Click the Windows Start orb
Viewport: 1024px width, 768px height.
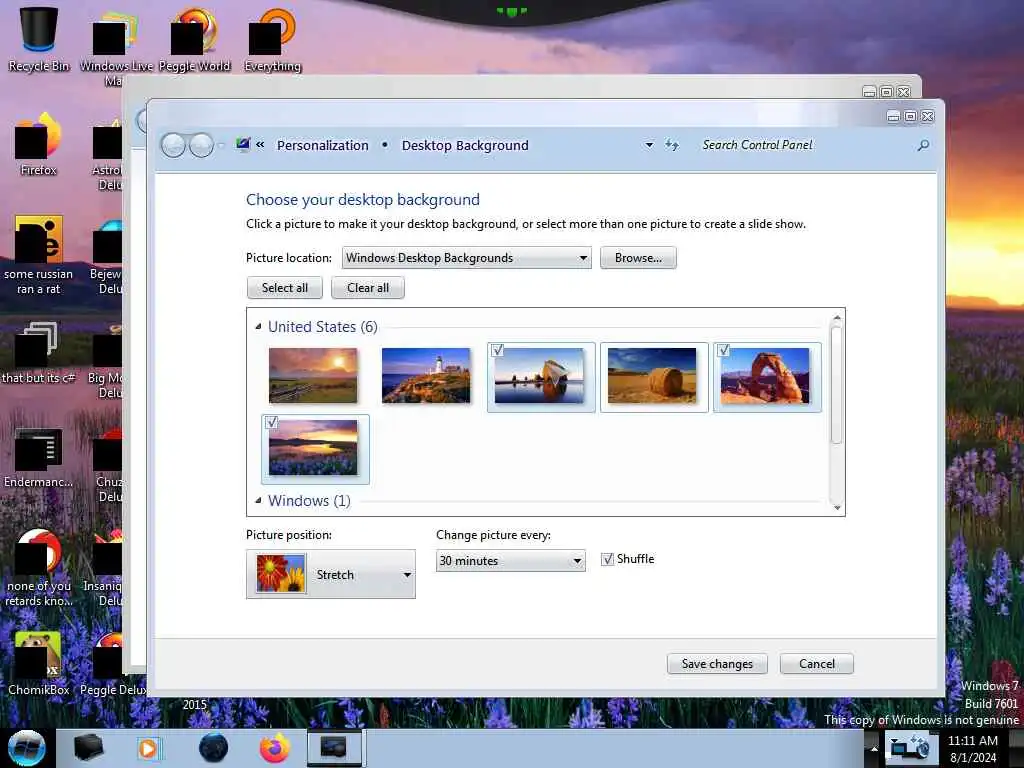point(27,748)
